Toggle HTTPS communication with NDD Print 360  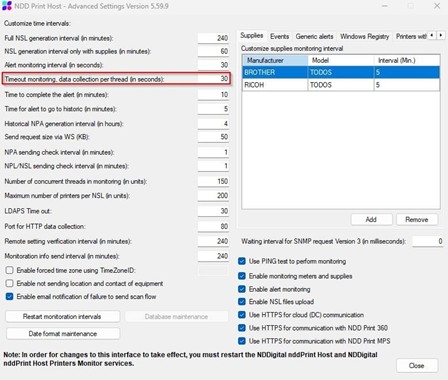click(x=242, y=328)
